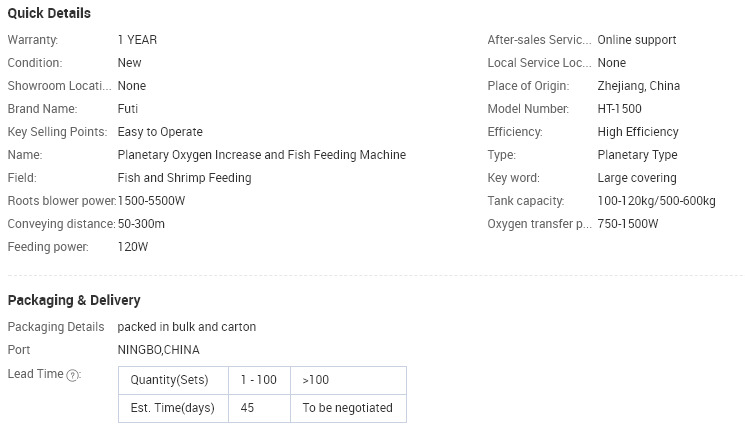Click the 45 days estimate cell
Viewport: 745px width, 425px height.
tap(259, 408)
